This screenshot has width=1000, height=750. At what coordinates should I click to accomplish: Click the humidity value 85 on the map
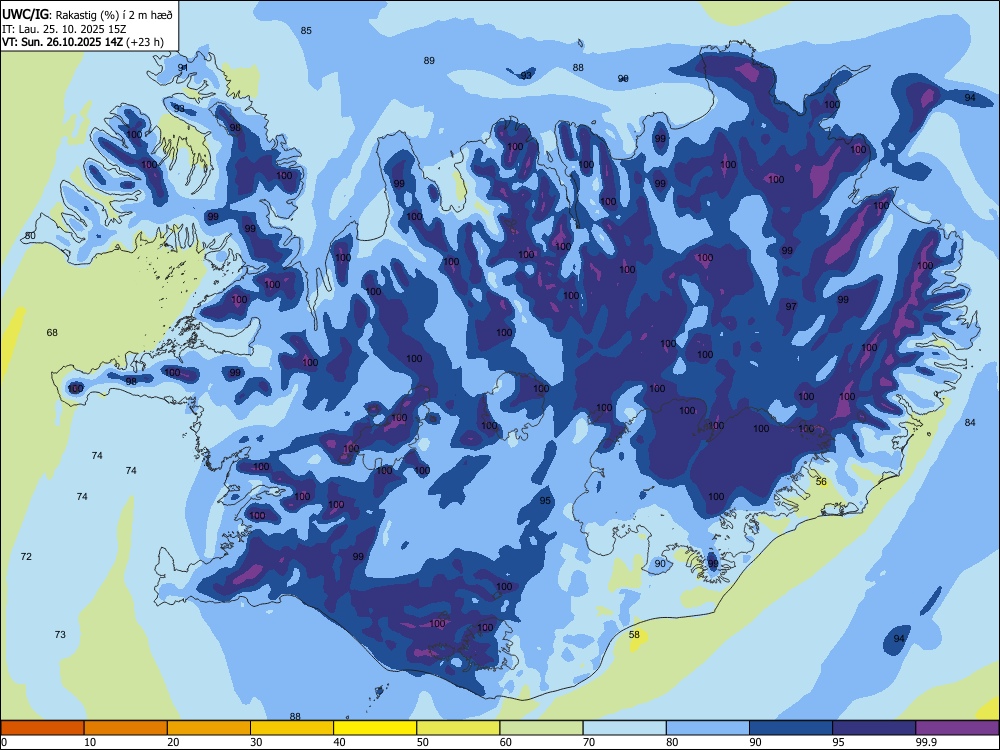tap(306, 31)
